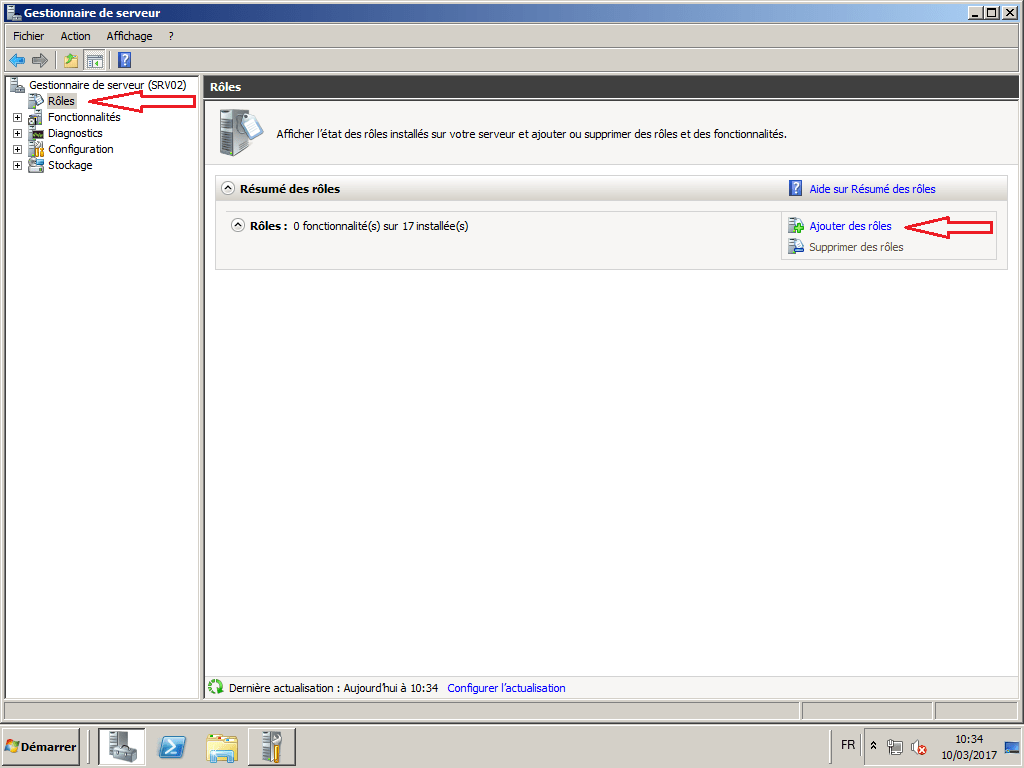1024x768 pixels.
Task: Click the green plus icon for Ajouter des rôles
Action: pos(795,226)
